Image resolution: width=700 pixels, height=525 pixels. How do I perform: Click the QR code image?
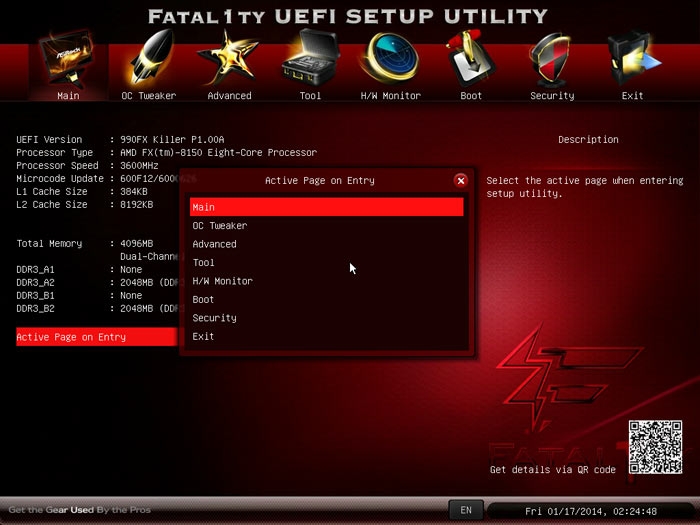(655, 447)
